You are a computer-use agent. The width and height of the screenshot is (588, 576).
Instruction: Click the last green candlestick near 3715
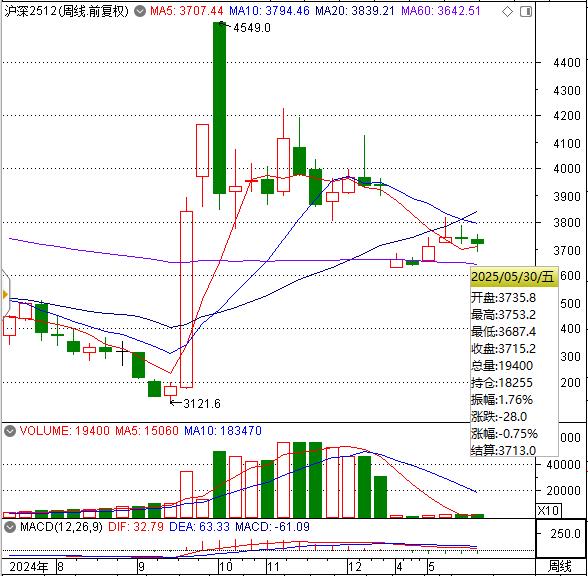point(477,242)
